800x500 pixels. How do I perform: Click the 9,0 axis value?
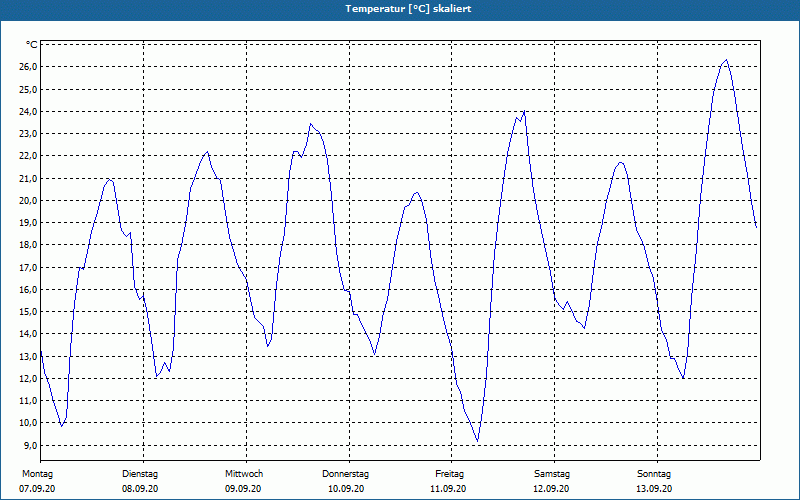click(31, 445)
